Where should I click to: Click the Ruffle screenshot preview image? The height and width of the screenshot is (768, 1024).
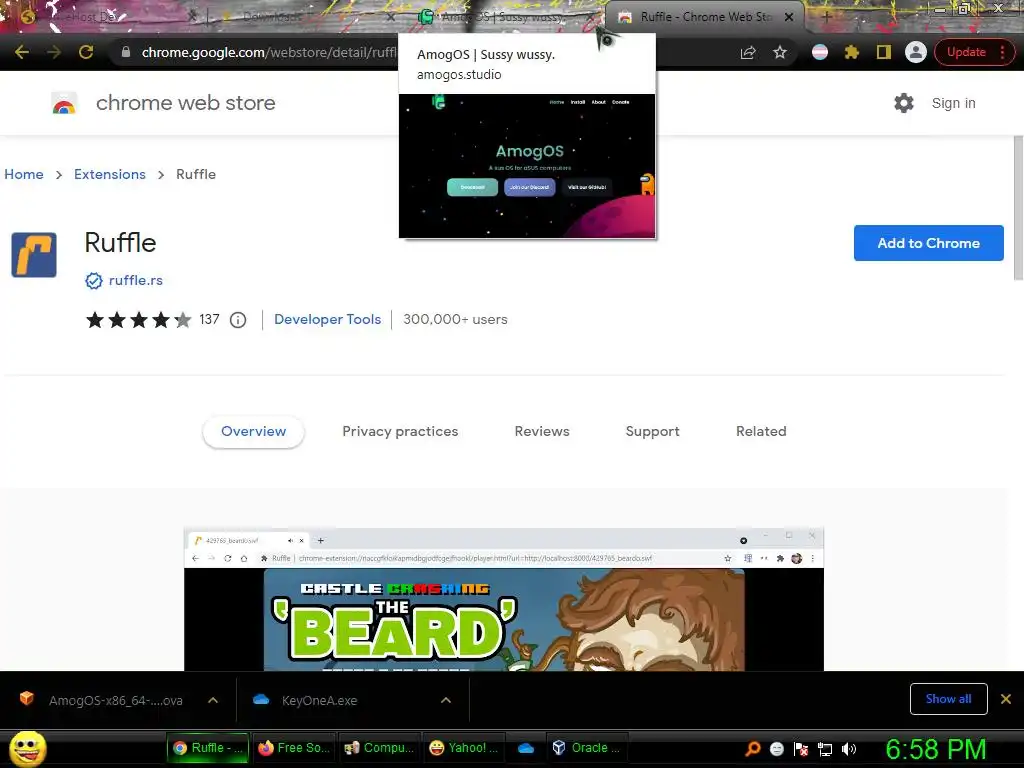point(504,599)
